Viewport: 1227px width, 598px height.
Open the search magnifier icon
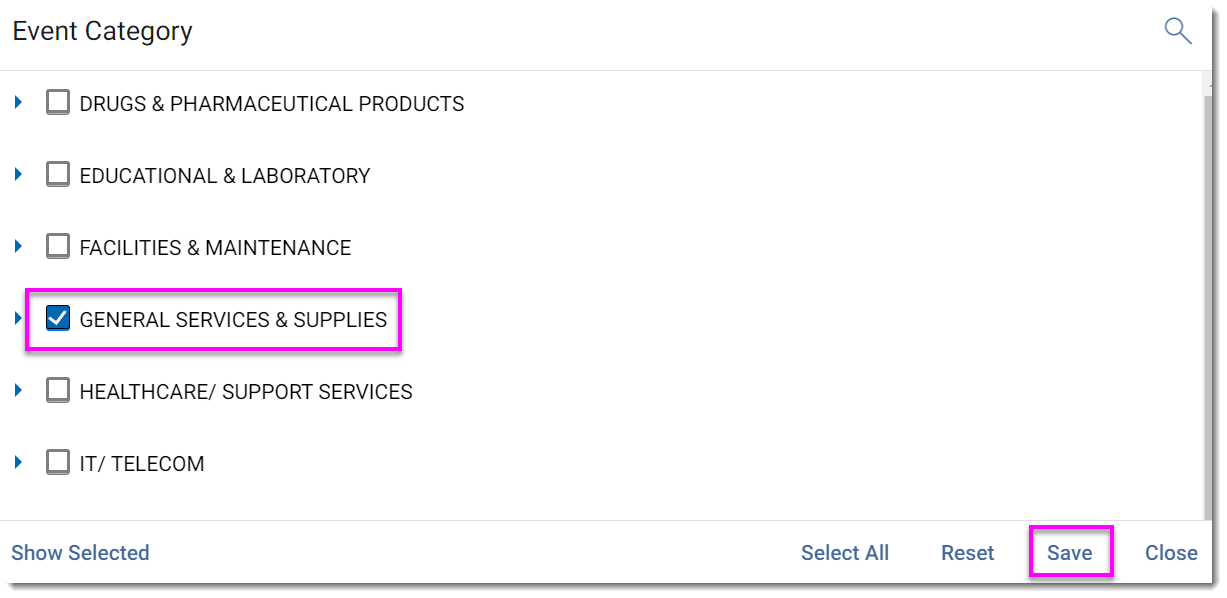pyautogui.click(x=1178, y=31)
